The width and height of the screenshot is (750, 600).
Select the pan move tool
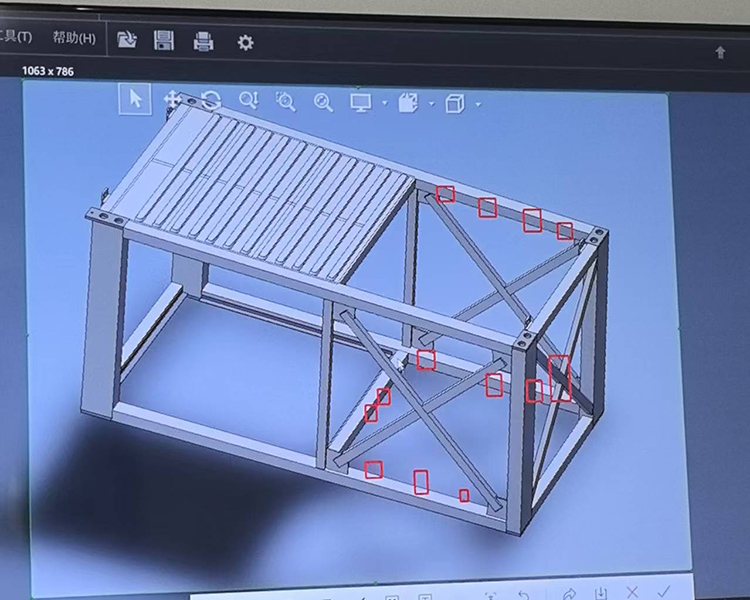[171, 99]
